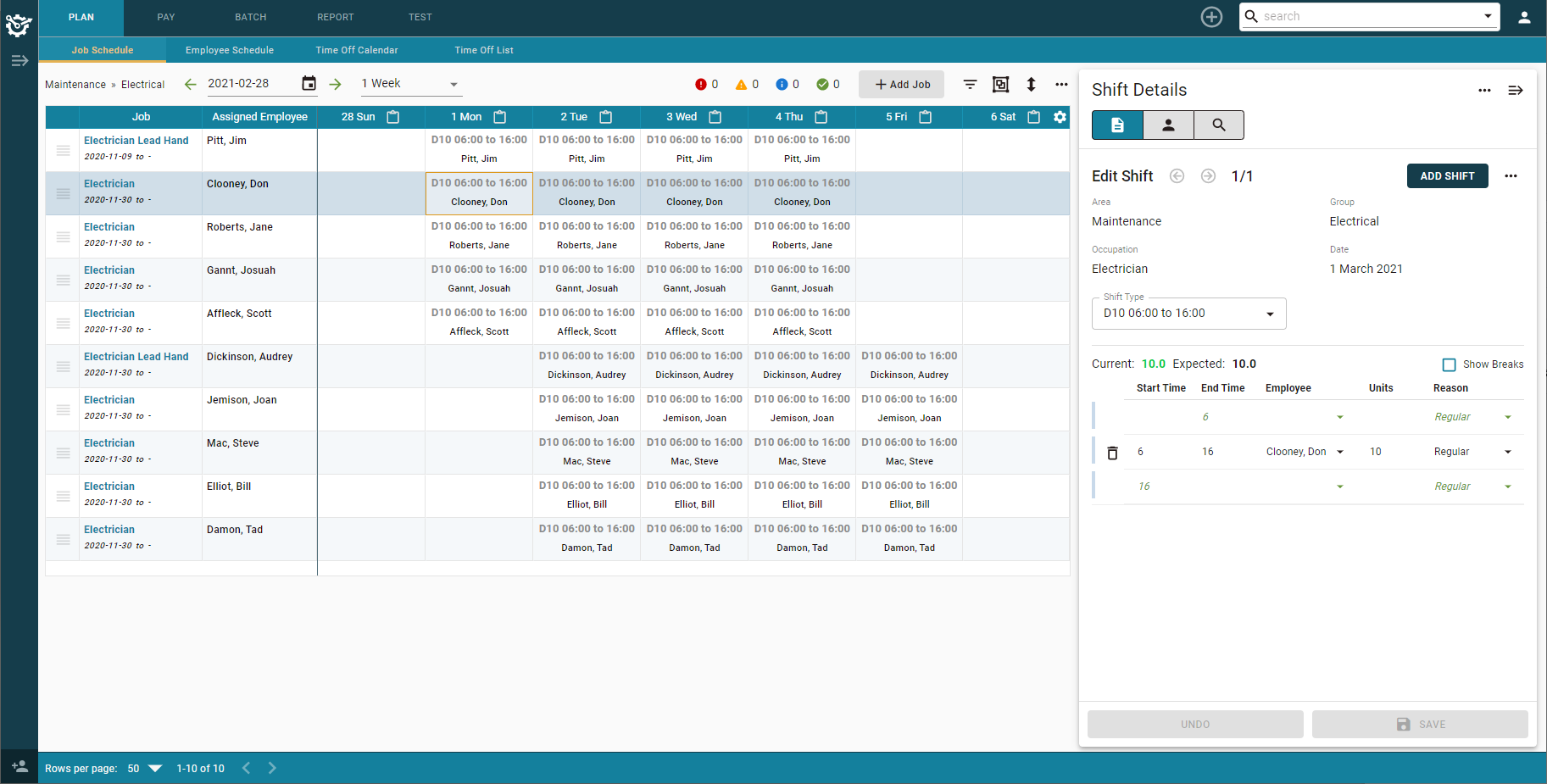The height and width of the screenshot is (784, 1547).
Task: Type a query in the search field
Action: 1356,15
